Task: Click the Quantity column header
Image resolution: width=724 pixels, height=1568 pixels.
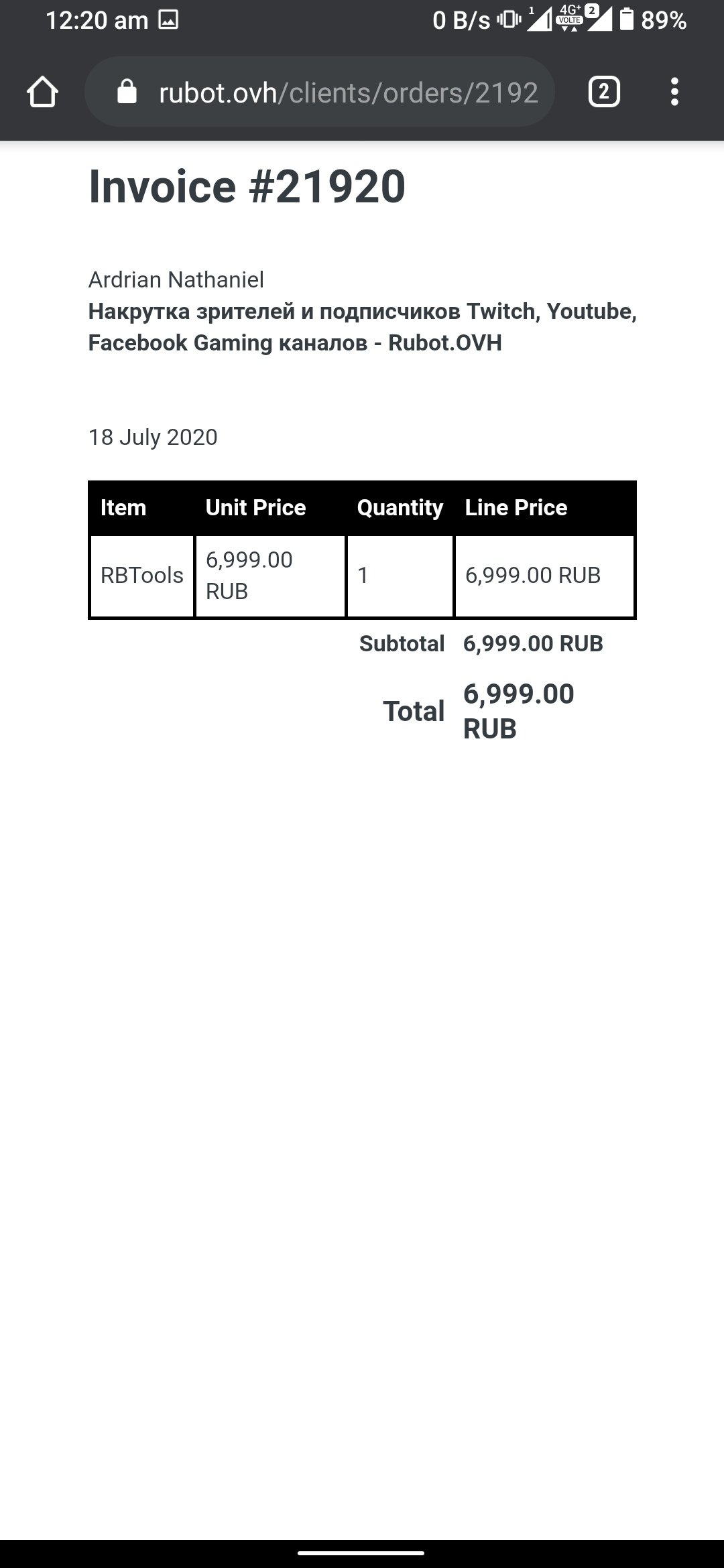Action: [400, 507]
